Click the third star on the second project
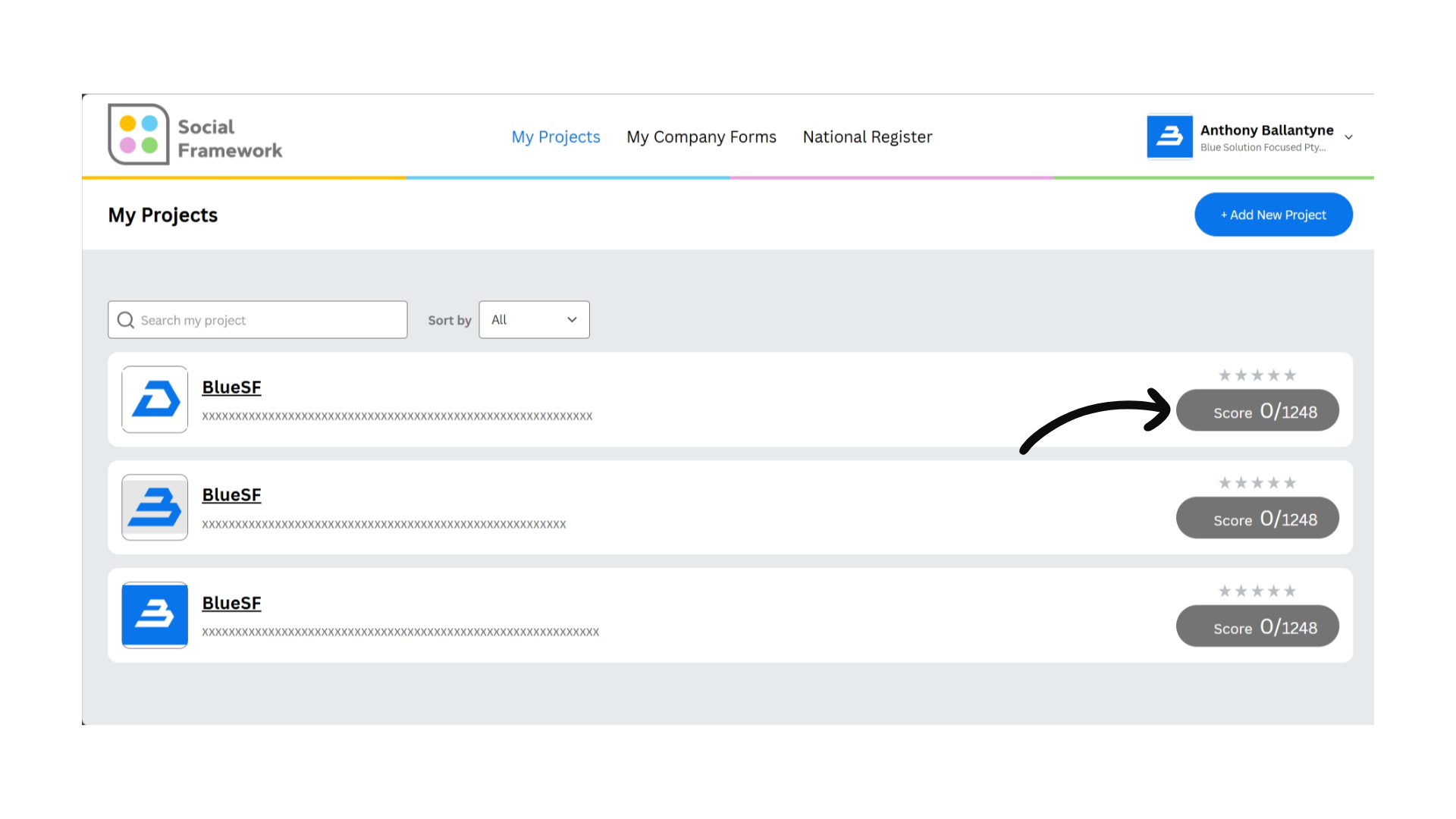1456x819 pixels. (x=1257, y=483)
